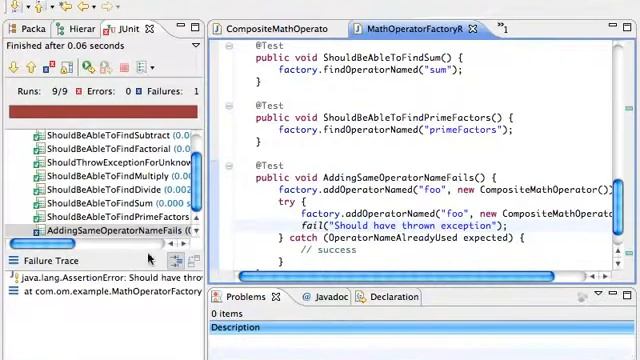Open the Previous Annotation dropdown arrow
Screen dimensions: 640x360
52,7
